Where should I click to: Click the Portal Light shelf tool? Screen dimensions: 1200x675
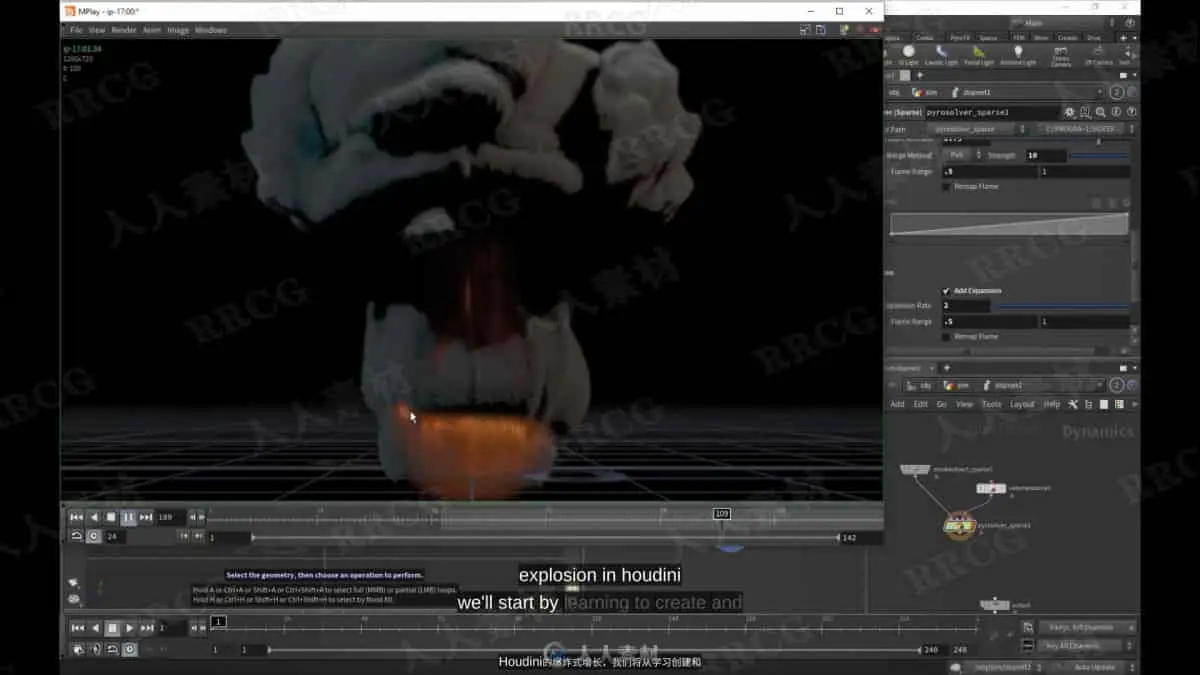(979, 55)
